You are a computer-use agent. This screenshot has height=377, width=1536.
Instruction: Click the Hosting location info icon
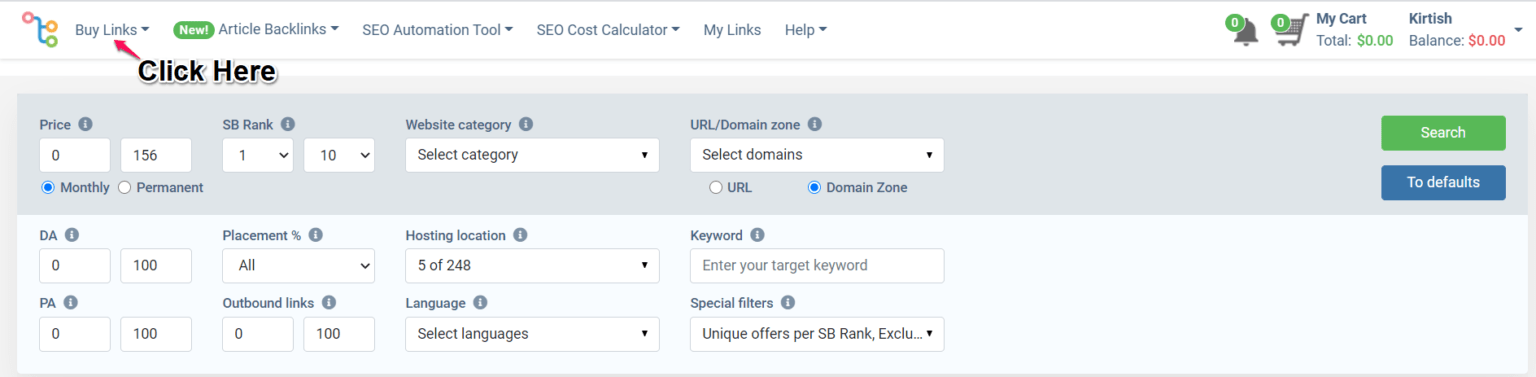520,235
